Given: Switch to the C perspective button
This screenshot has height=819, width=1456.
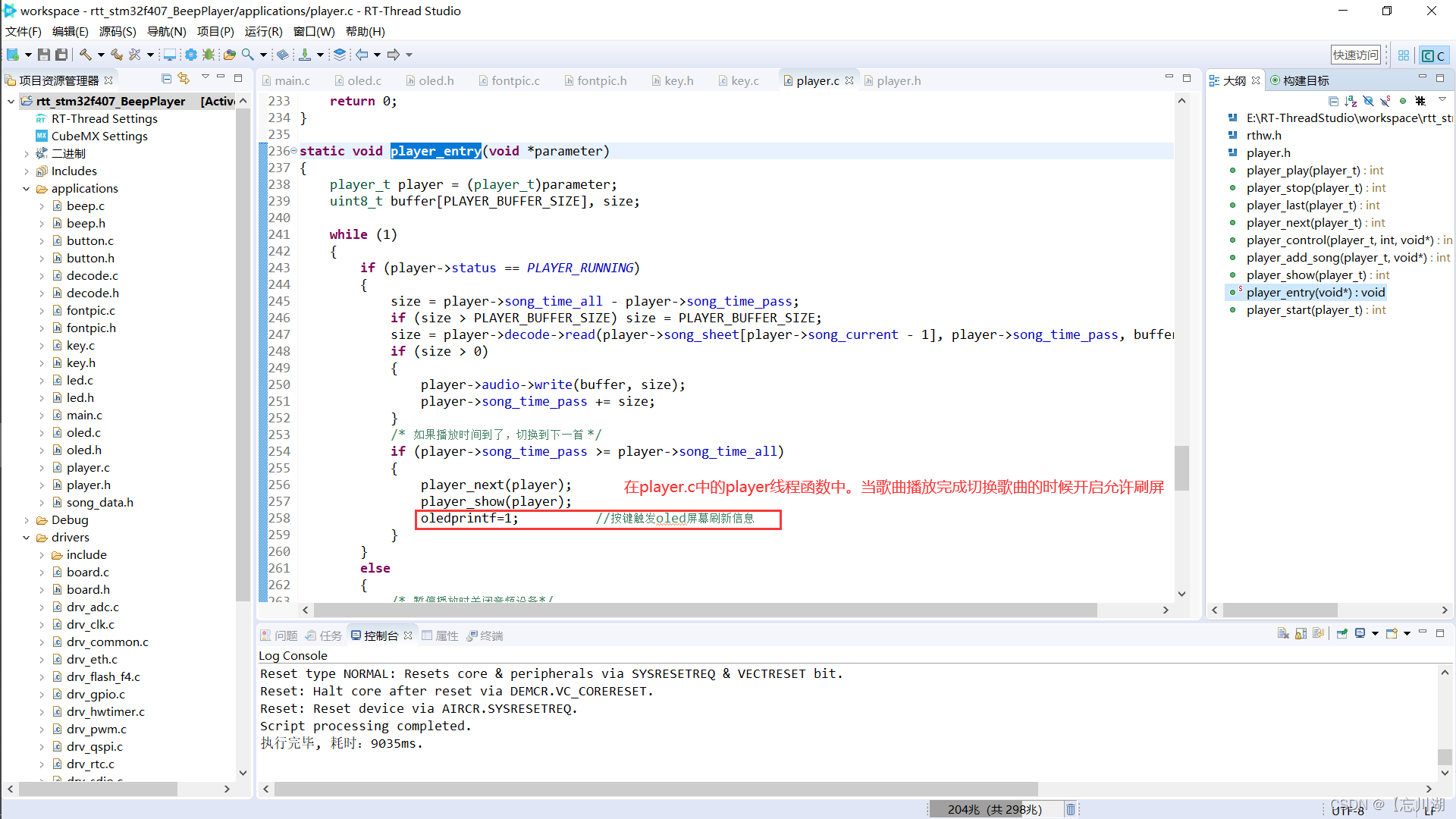Looking at the screenshot, I should pyautogui.click(x=1433, y=55).
